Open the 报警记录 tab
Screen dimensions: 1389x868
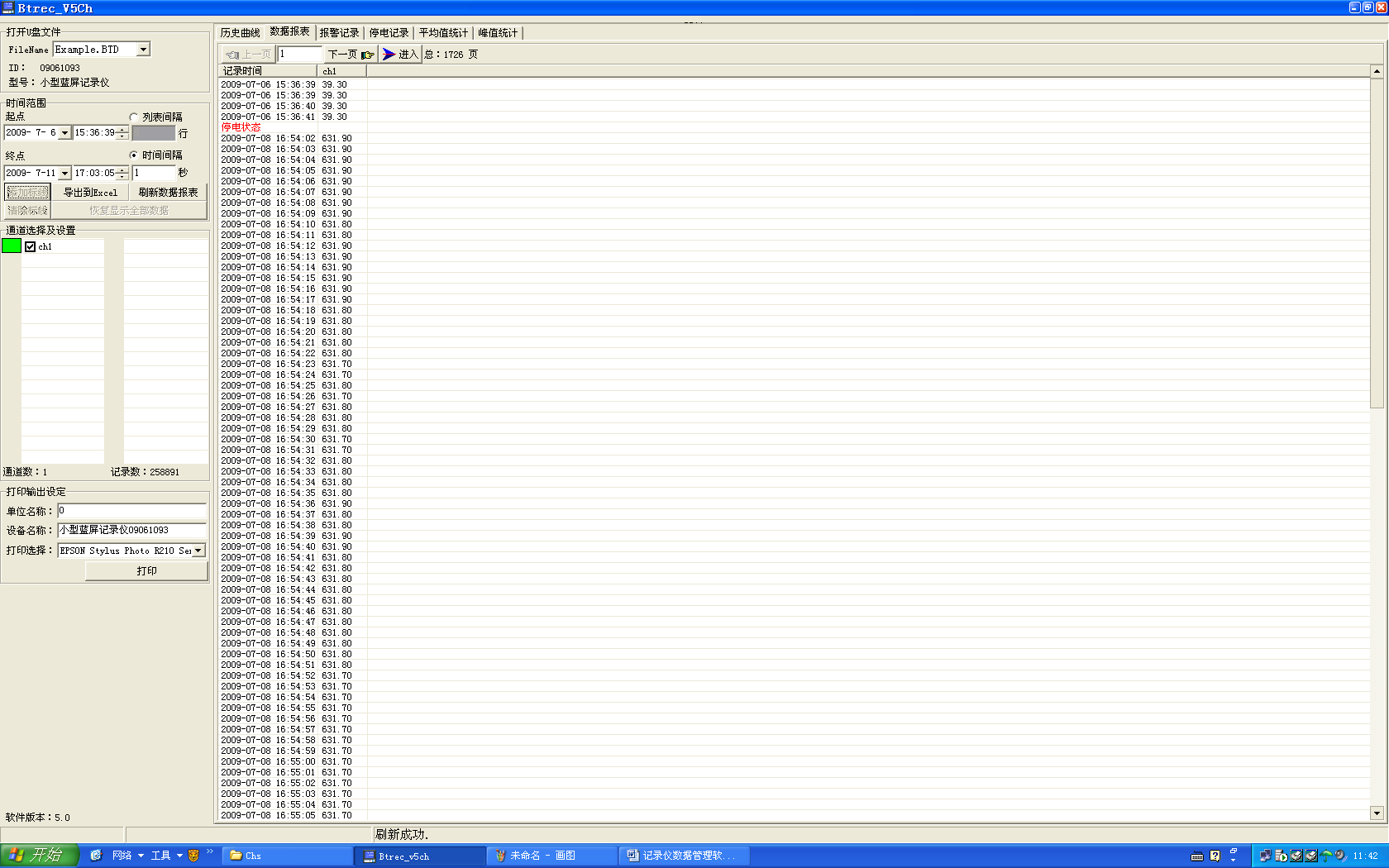click(339, 33)
